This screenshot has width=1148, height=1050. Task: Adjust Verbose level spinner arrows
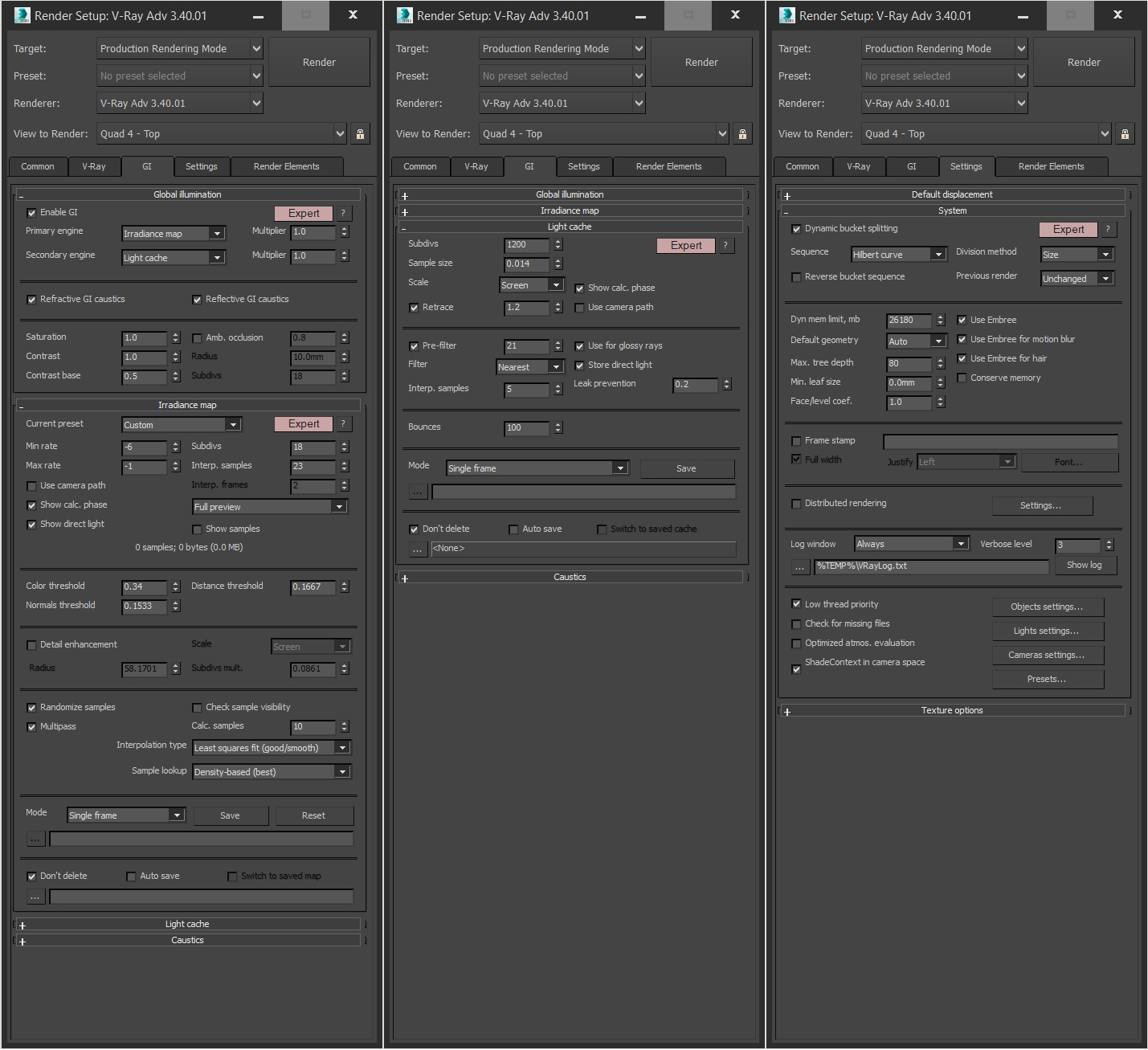1109,545
